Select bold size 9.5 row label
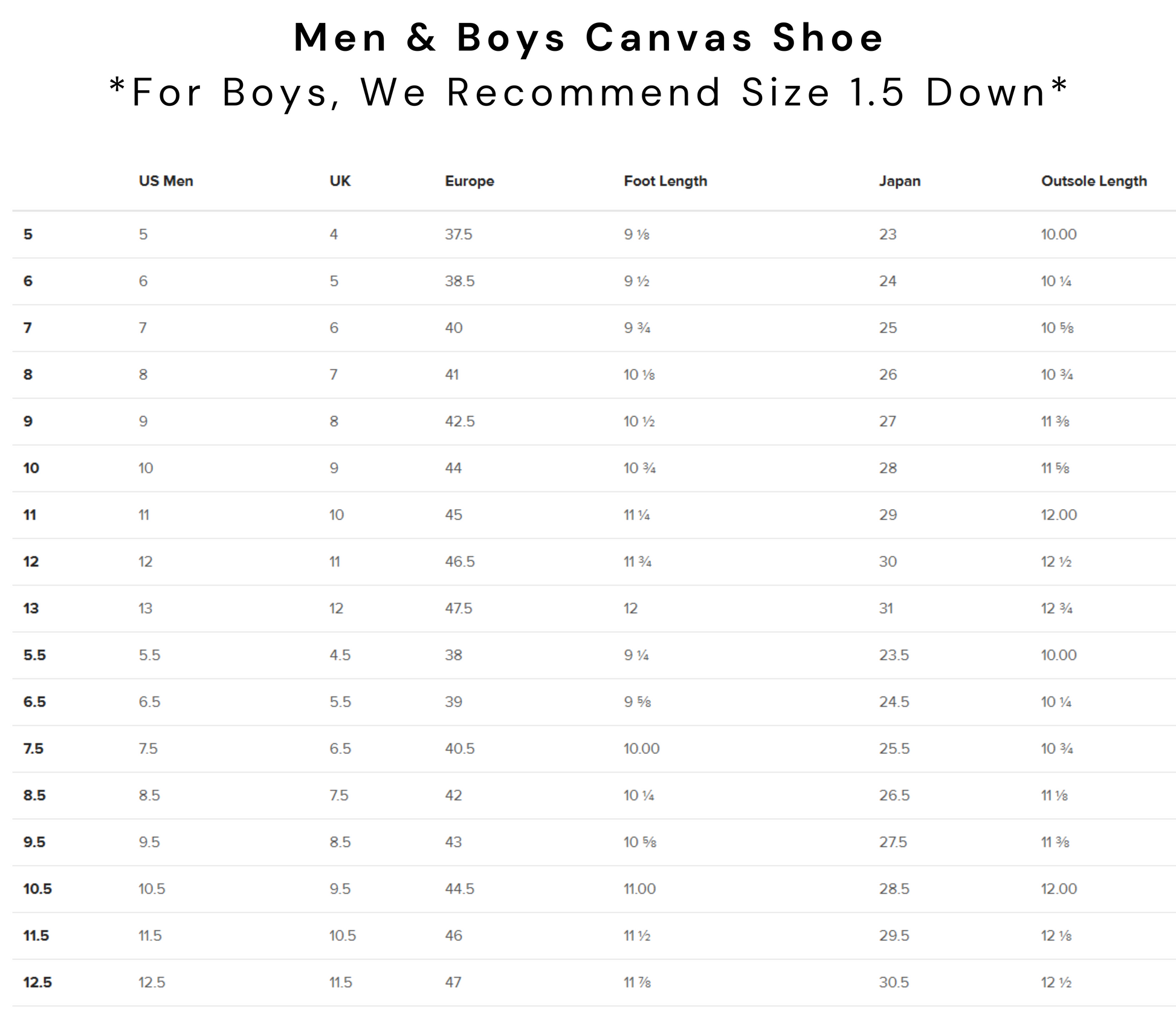1176x1026 pixels. (x=34, y=842)
